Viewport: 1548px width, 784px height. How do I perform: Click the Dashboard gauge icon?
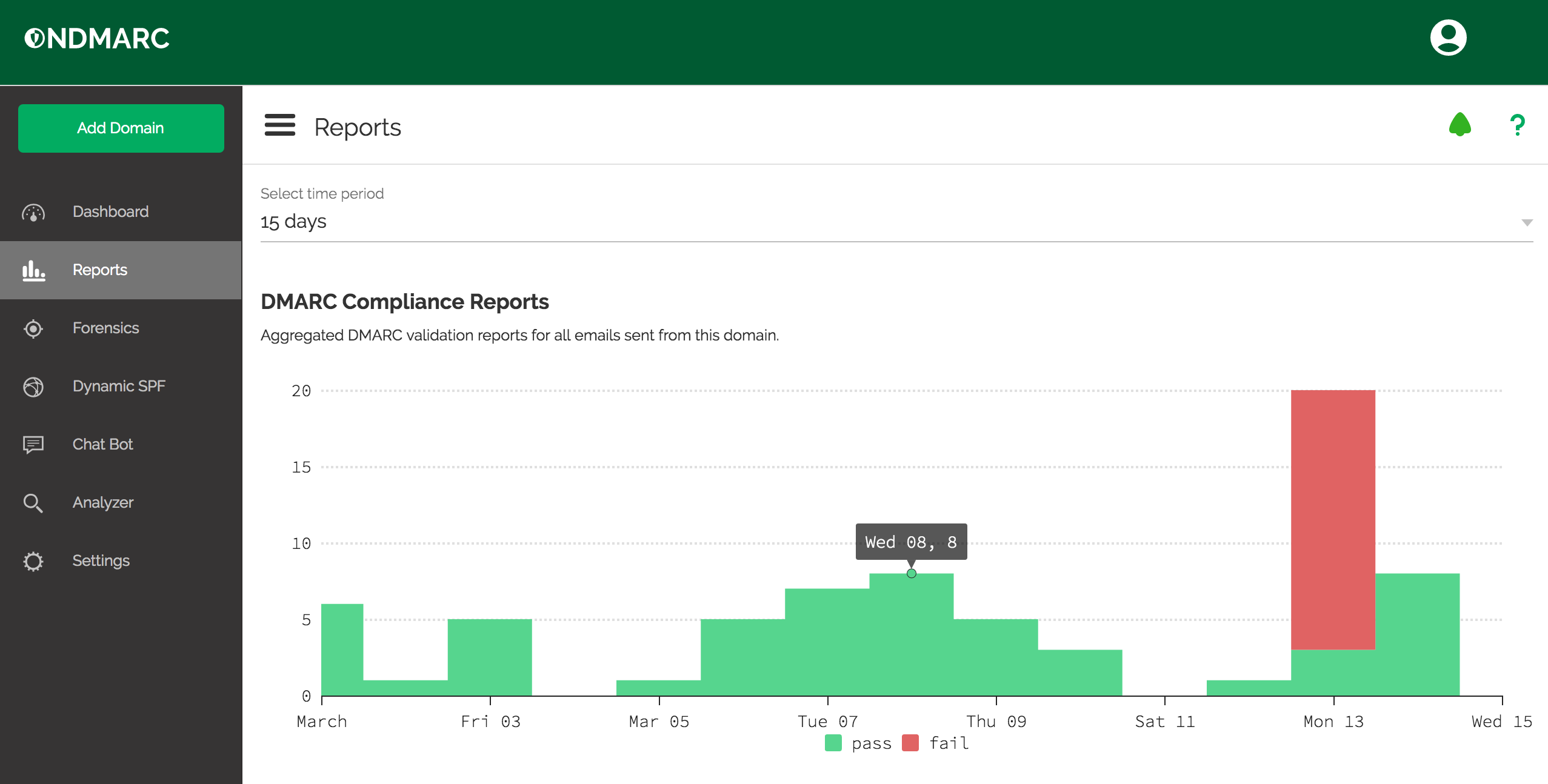pos(33,212)
